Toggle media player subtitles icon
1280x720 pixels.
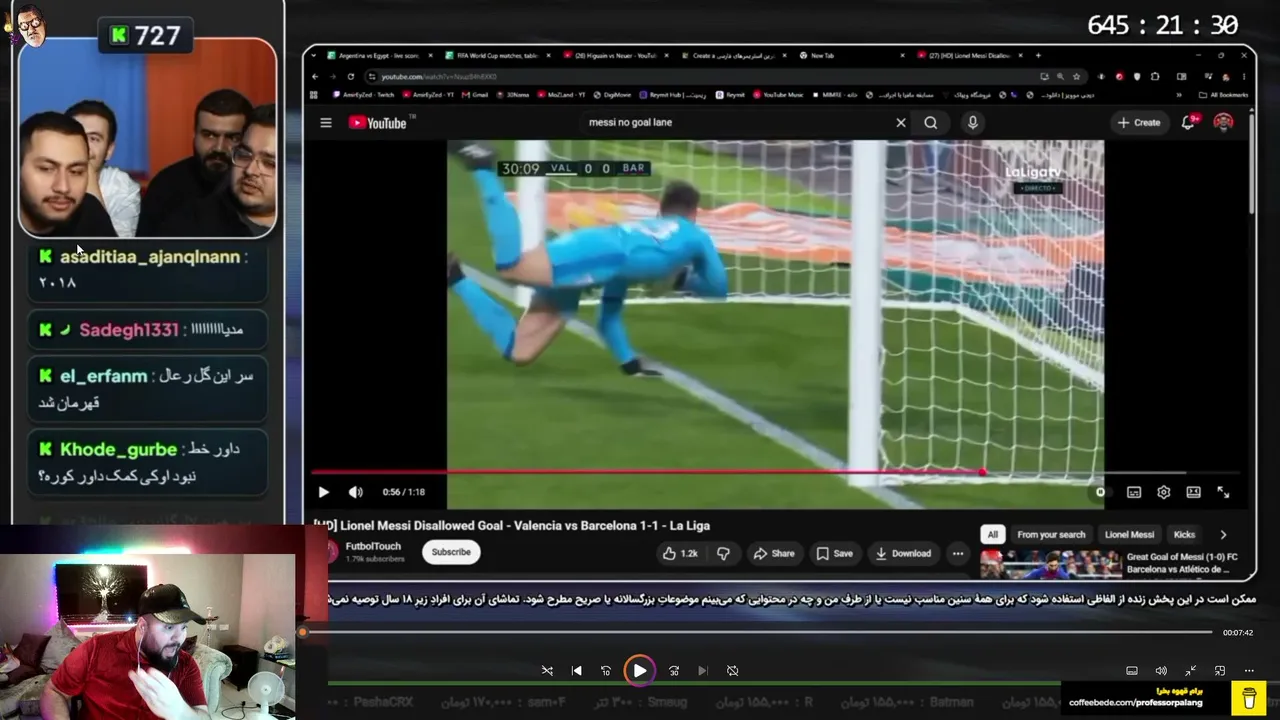1132,671
